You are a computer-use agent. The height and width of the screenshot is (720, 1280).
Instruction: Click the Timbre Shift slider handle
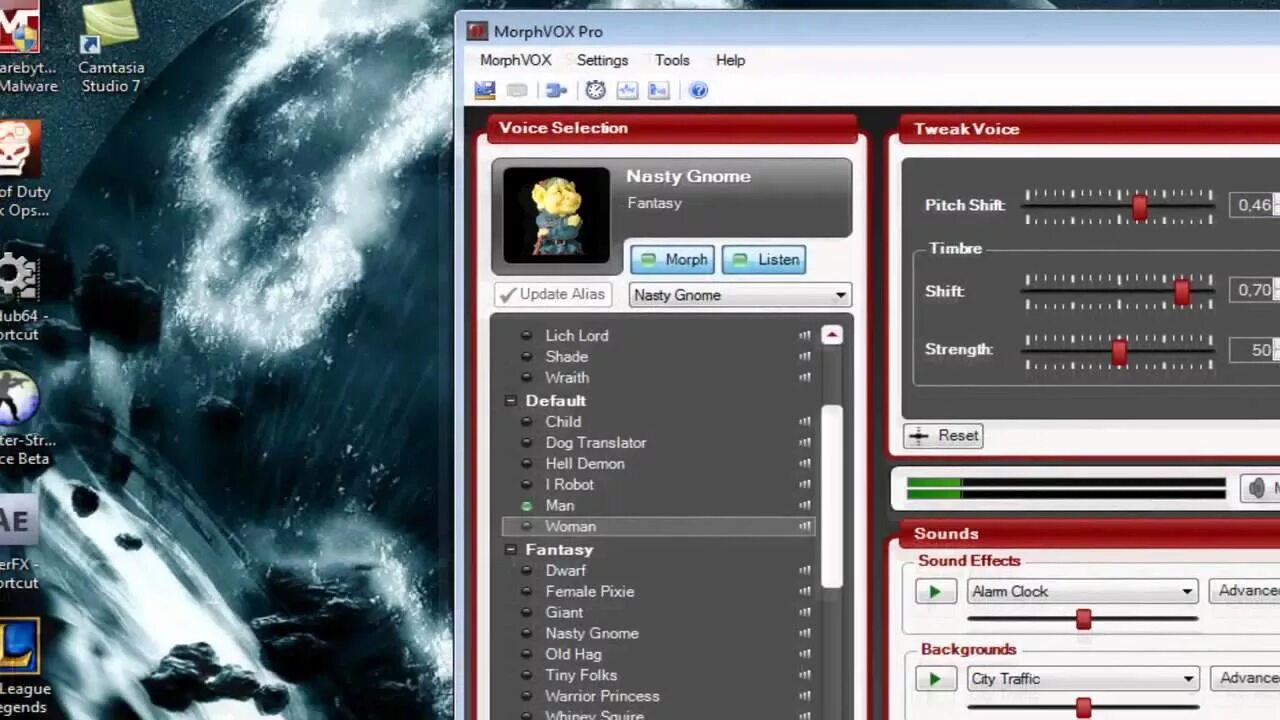[x=1182, y=292]
